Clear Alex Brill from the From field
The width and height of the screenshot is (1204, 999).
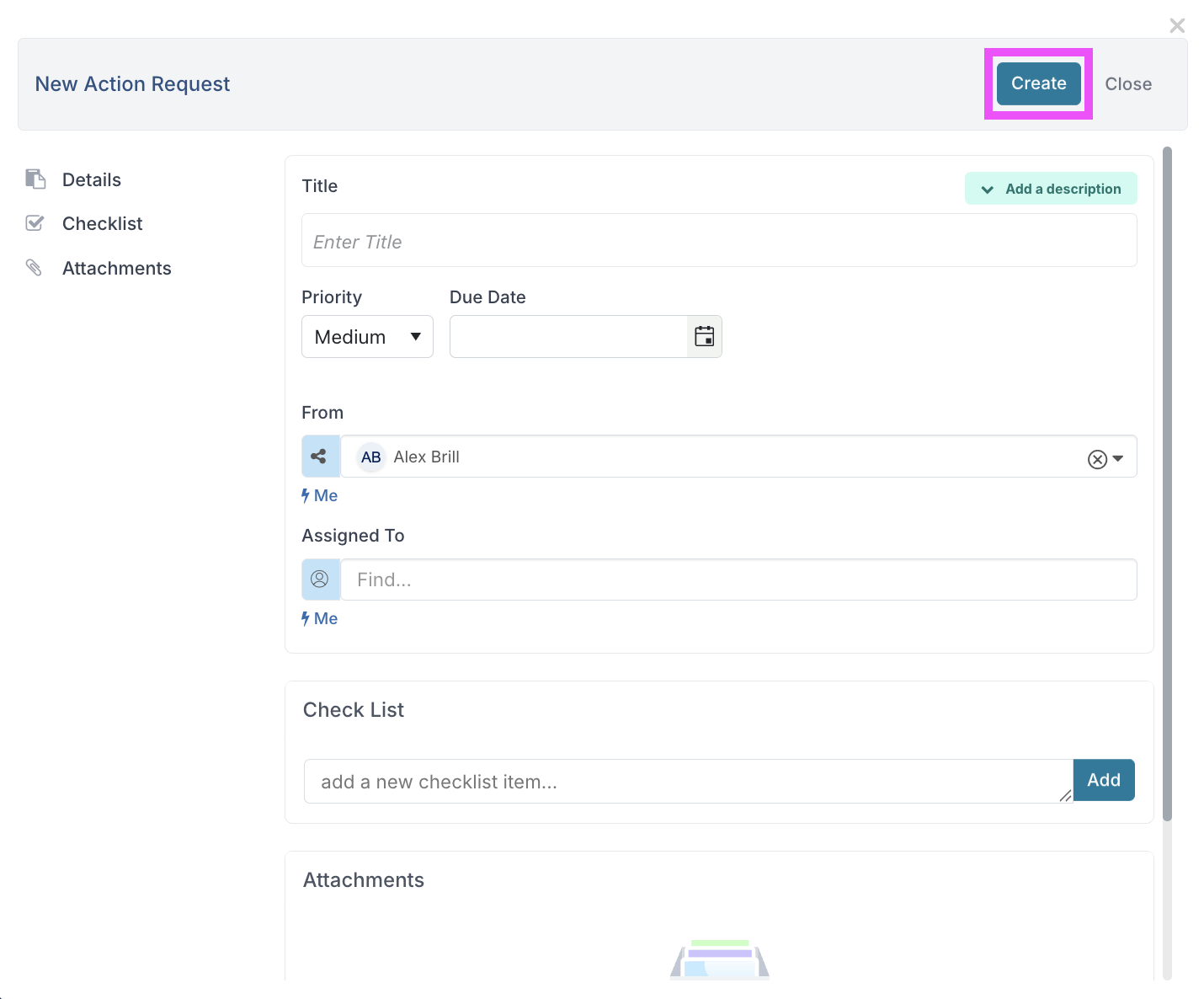click(1097, 459)
